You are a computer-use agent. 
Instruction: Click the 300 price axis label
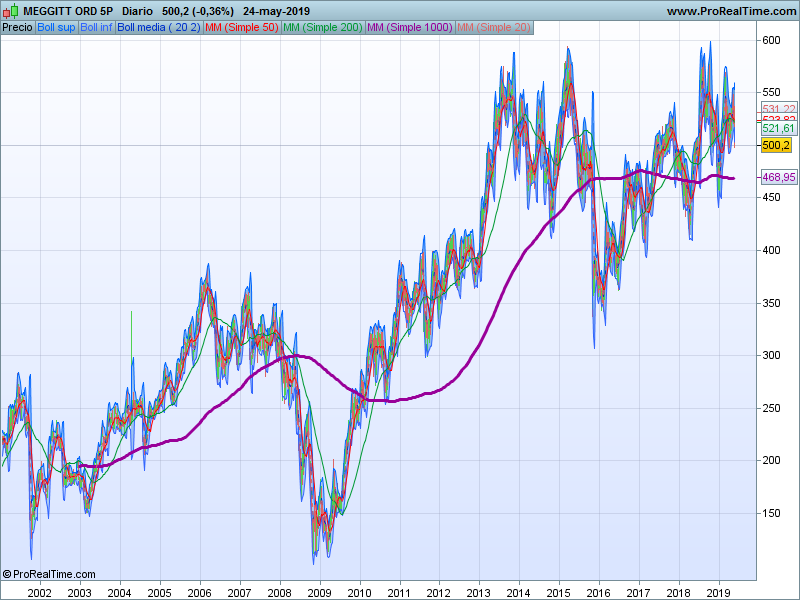(x=771, y=355)
